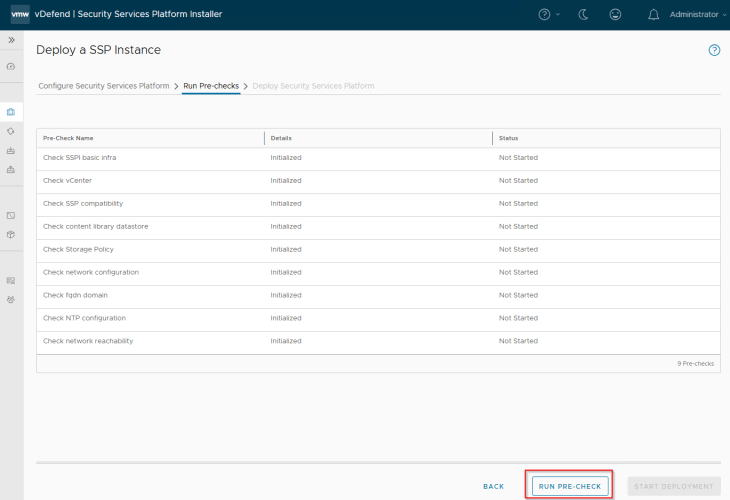Open the dashboard gauge icon in sidebar
Screen dimensions: 730x500
11,66
